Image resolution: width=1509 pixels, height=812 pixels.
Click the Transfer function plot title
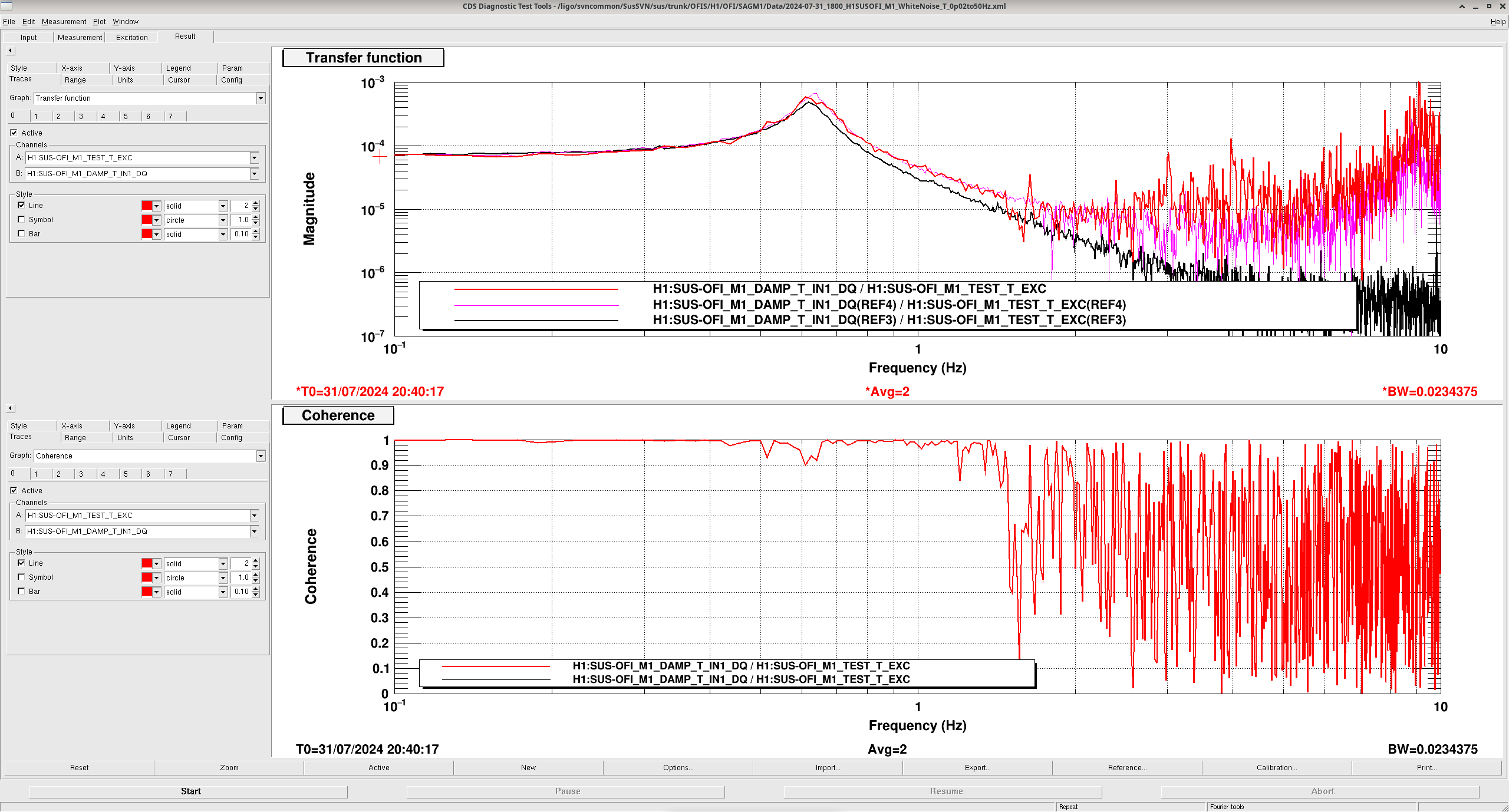tap(363, 58)
